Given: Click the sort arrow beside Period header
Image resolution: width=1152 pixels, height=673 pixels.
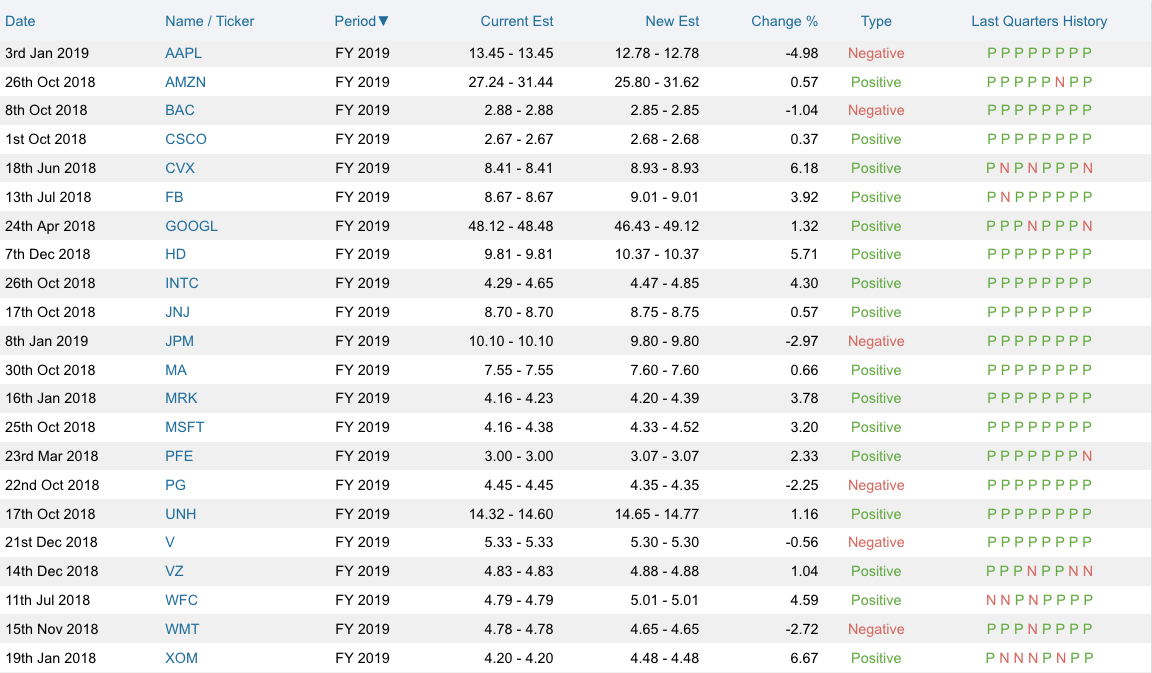Looking at the screenshot, I should click(x=384, y=21).
